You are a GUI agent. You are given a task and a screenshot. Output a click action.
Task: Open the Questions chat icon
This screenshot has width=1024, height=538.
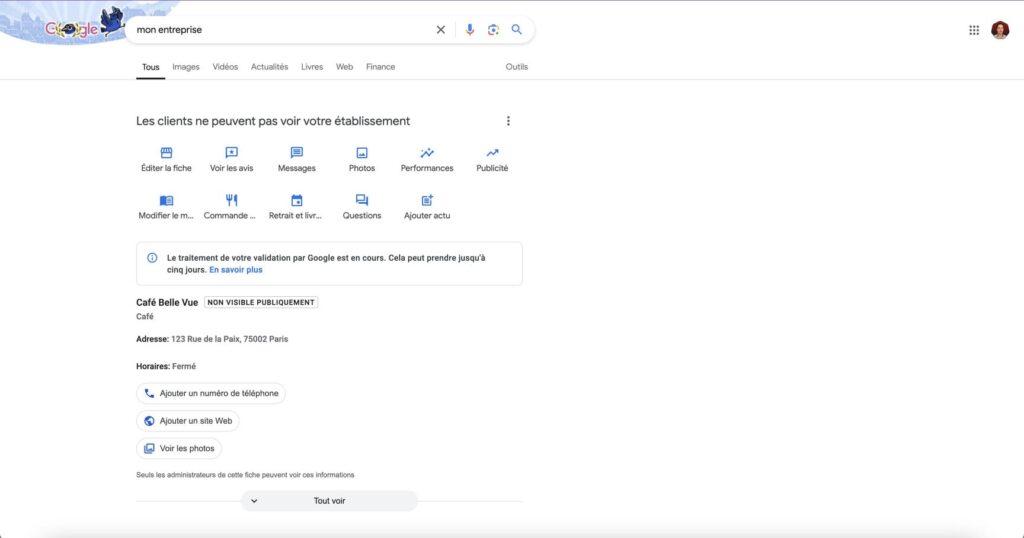click(x=362, y=200)
